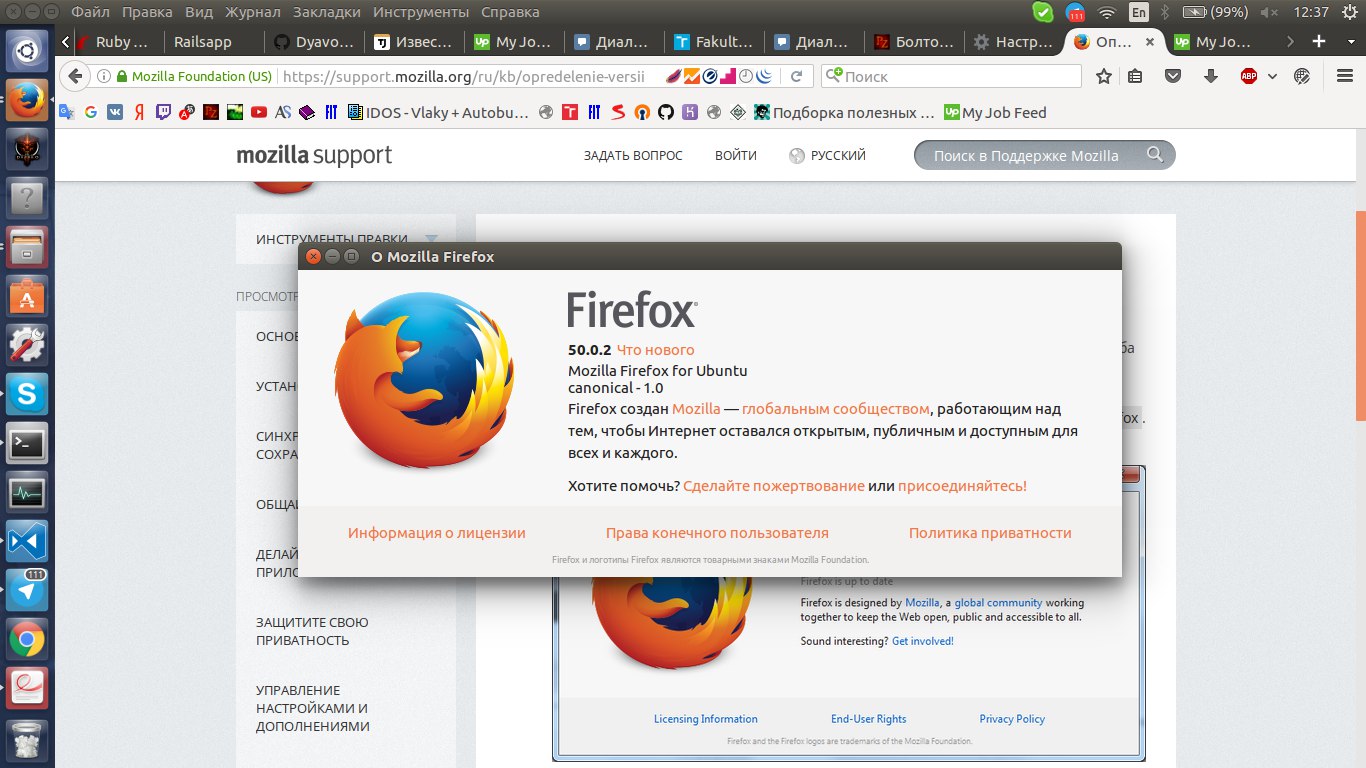Screen dimensions: 1366x768
Task: Close the active Оп... tab
Action: [x=1150, y=42]
